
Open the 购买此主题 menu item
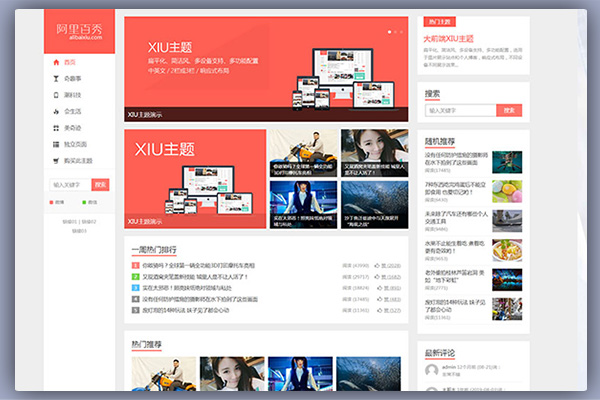coord(79,161)
